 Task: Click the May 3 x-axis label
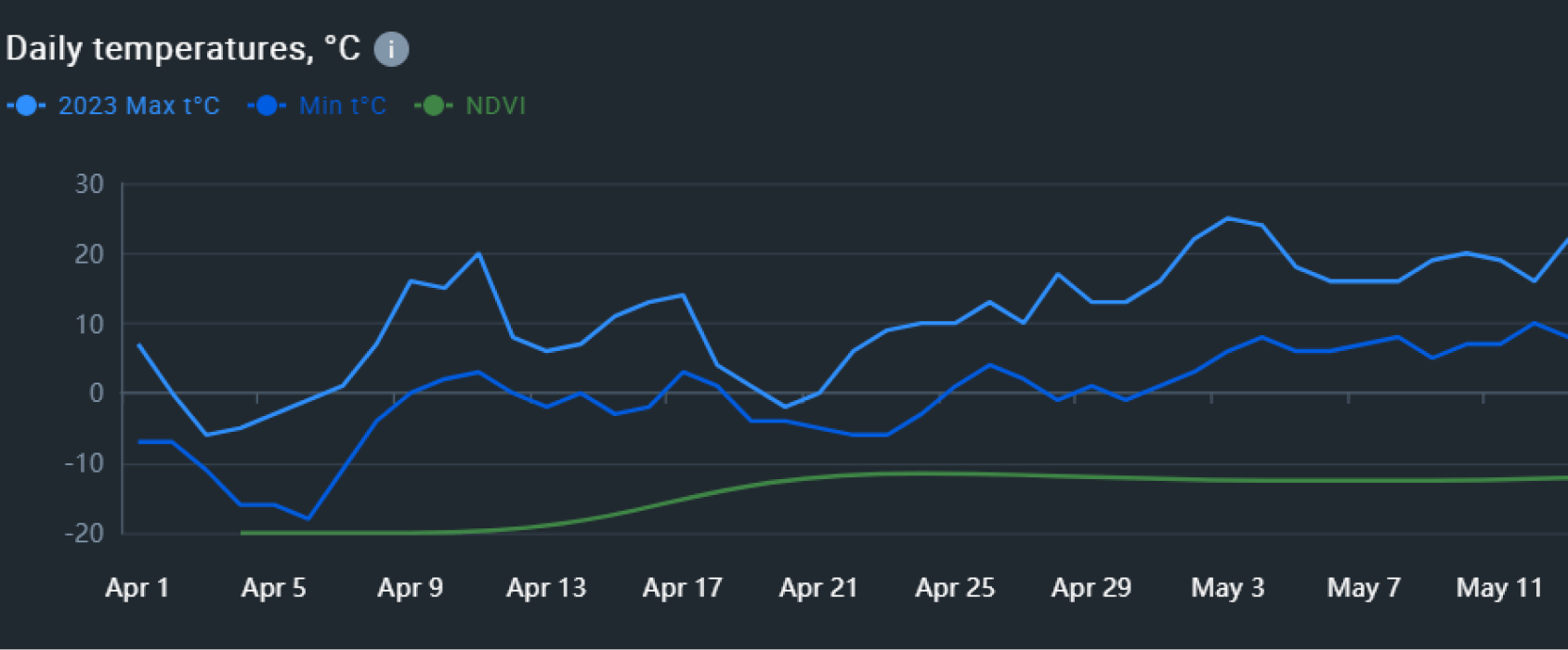(x=1227, y=588)
